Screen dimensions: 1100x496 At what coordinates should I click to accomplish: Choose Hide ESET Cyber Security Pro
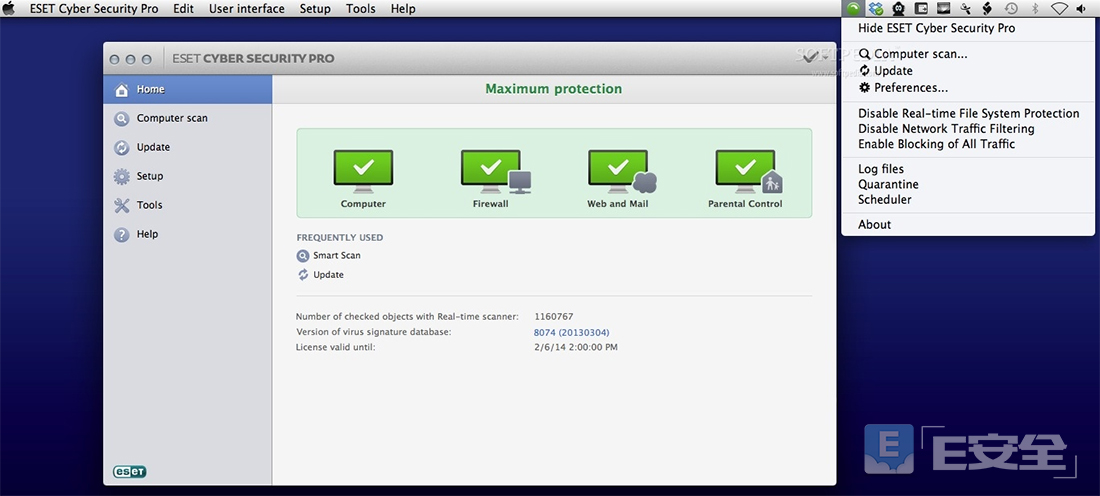coord(968,28)
